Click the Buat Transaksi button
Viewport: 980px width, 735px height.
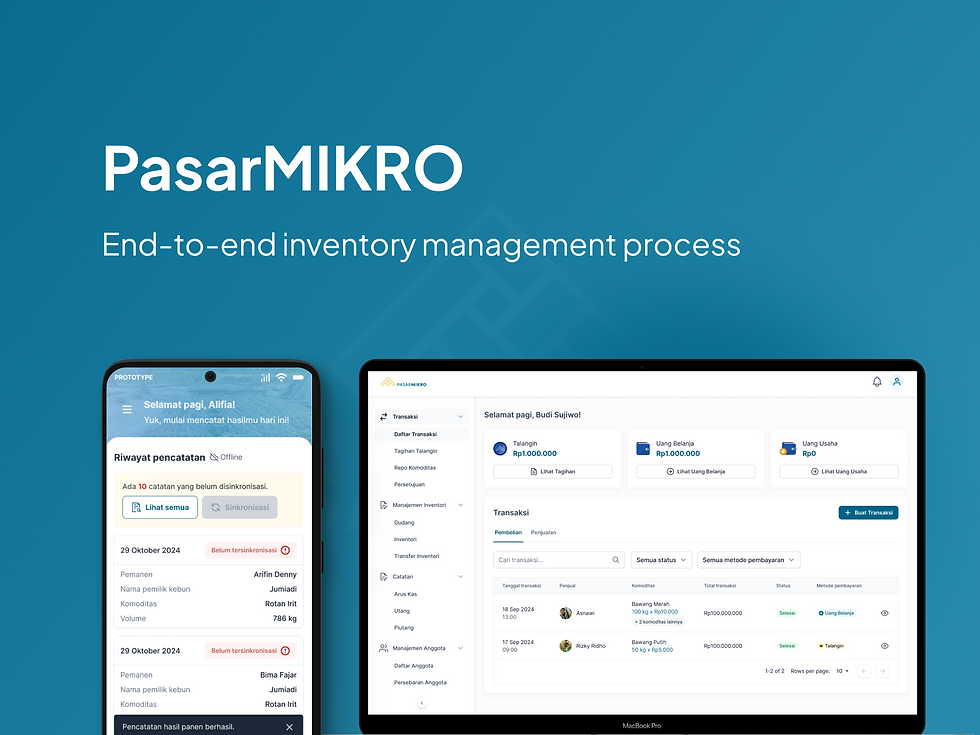[868, 512]
